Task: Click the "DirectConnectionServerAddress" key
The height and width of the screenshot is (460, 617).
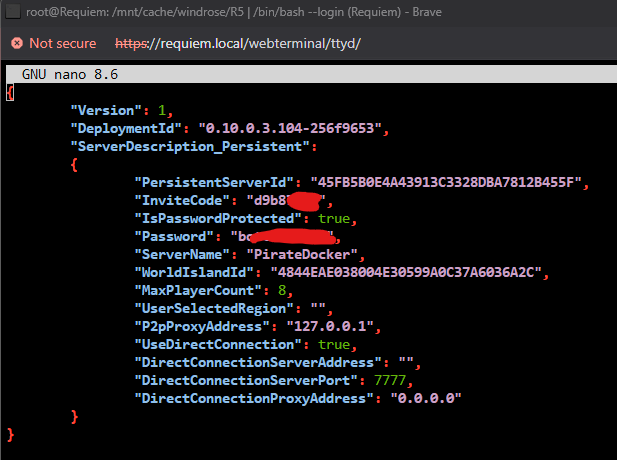Action: (258, 362)
